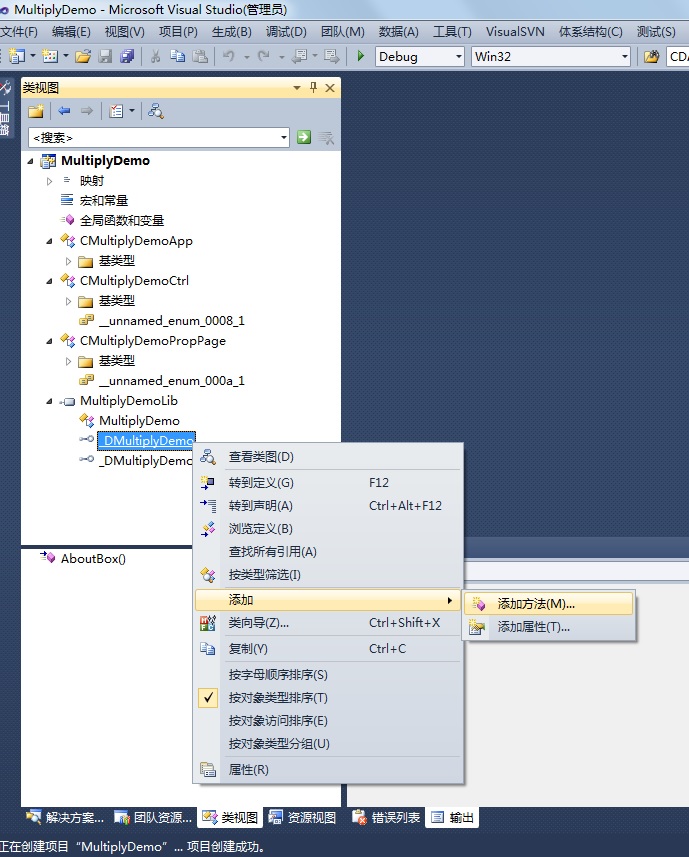Select __unnamed_enum_0008_1 tree item
This screenshot has height=857, width=689.
172,321
